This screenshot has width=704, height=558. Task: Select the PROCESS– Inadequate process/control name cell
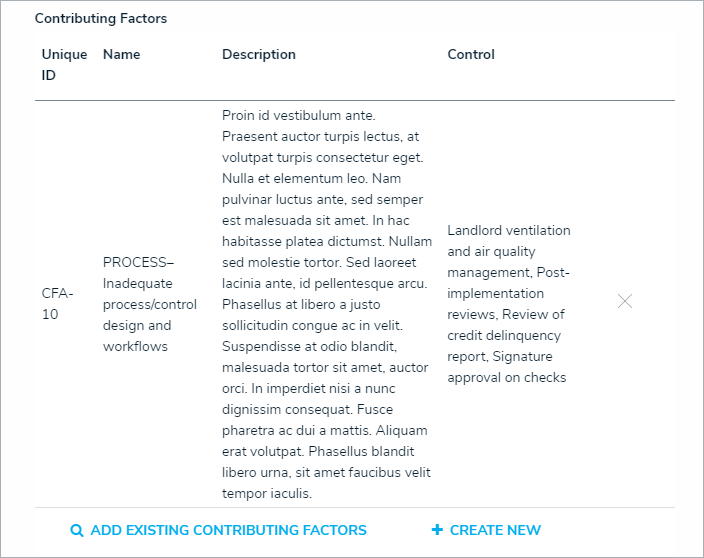[136, 304]
